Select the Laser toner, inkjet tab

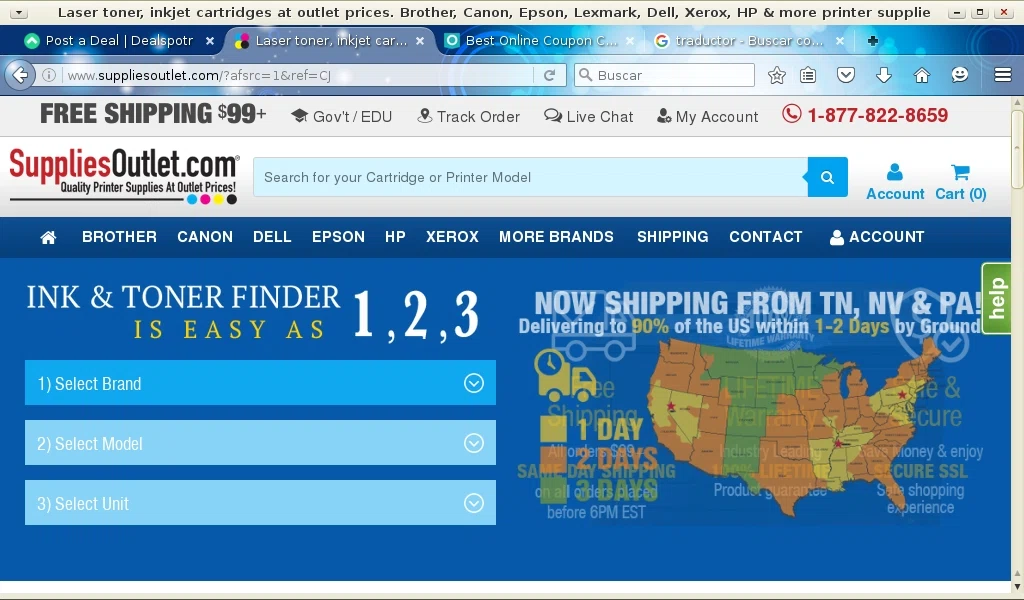(330, 40)
